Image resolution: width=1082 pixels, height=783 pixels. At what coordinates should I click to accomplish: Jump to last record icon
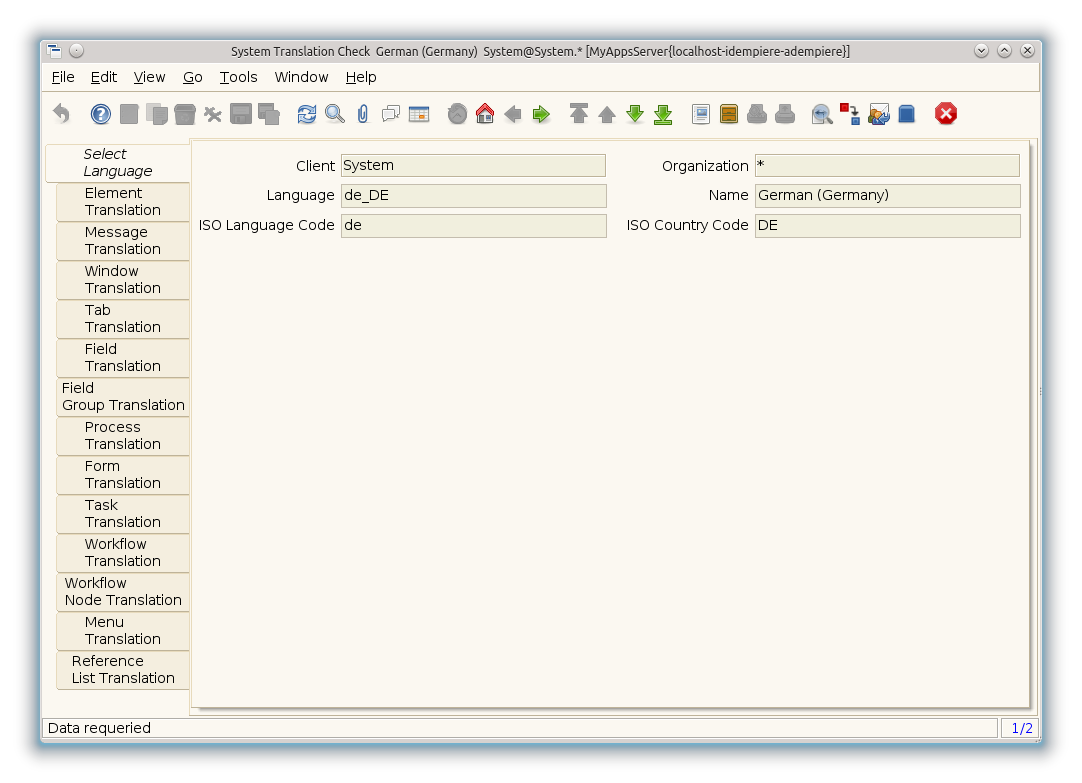point(663,114)
